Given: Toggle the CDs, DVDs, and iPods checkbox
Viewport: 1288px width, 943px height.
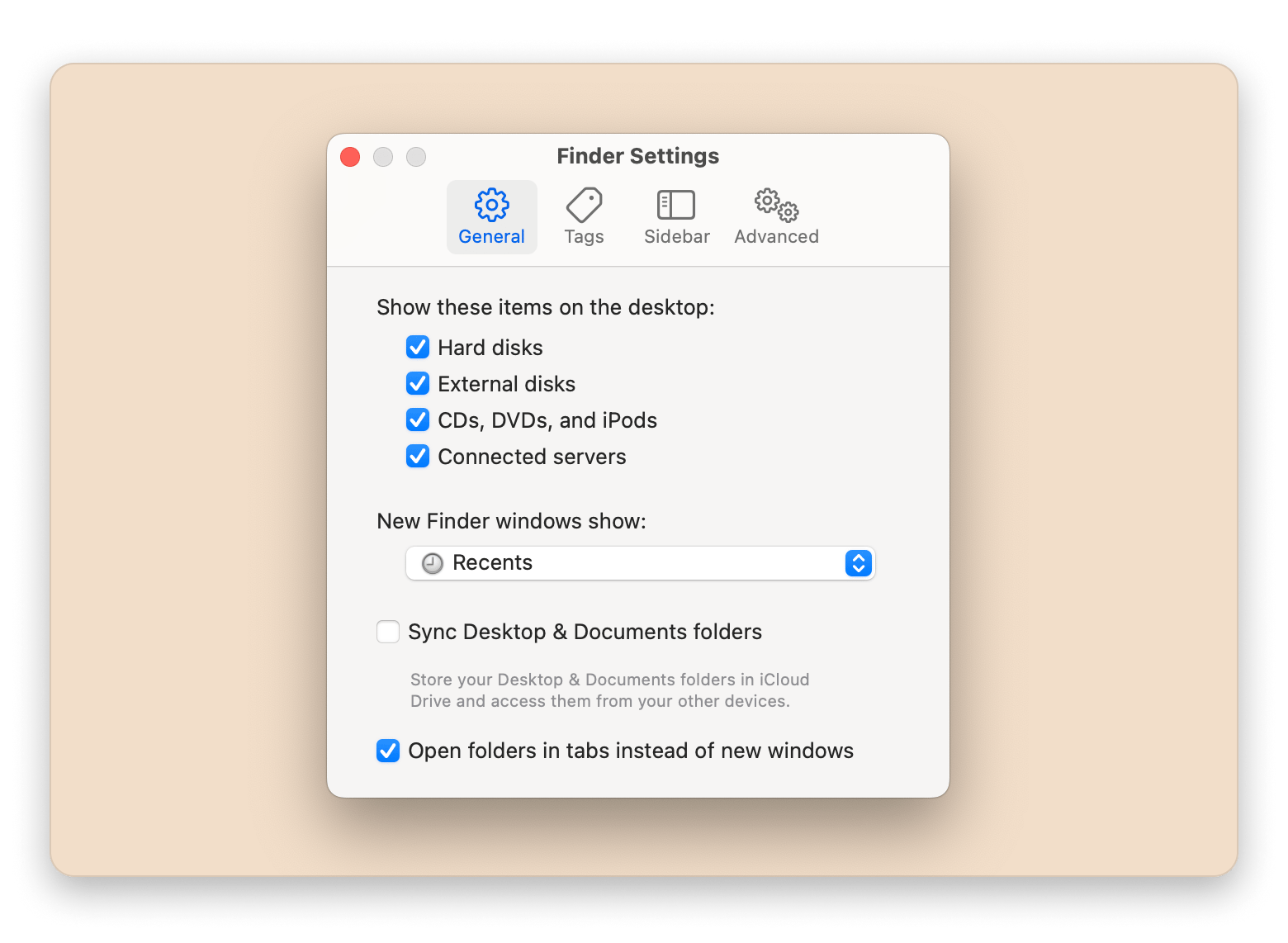Looking at the screenshot, I should click(x=418, y=420).
